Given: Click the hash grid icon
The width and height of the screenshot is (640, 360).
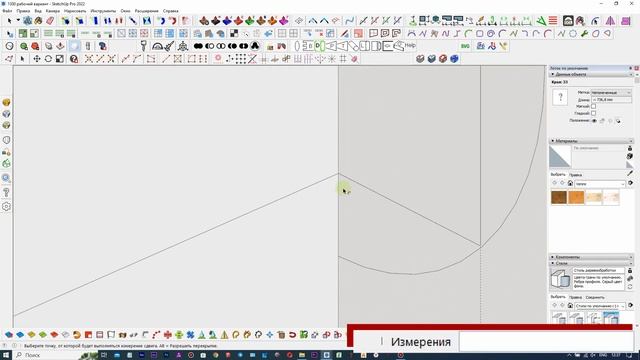Looking at the screenshot, I should point(343,59).
